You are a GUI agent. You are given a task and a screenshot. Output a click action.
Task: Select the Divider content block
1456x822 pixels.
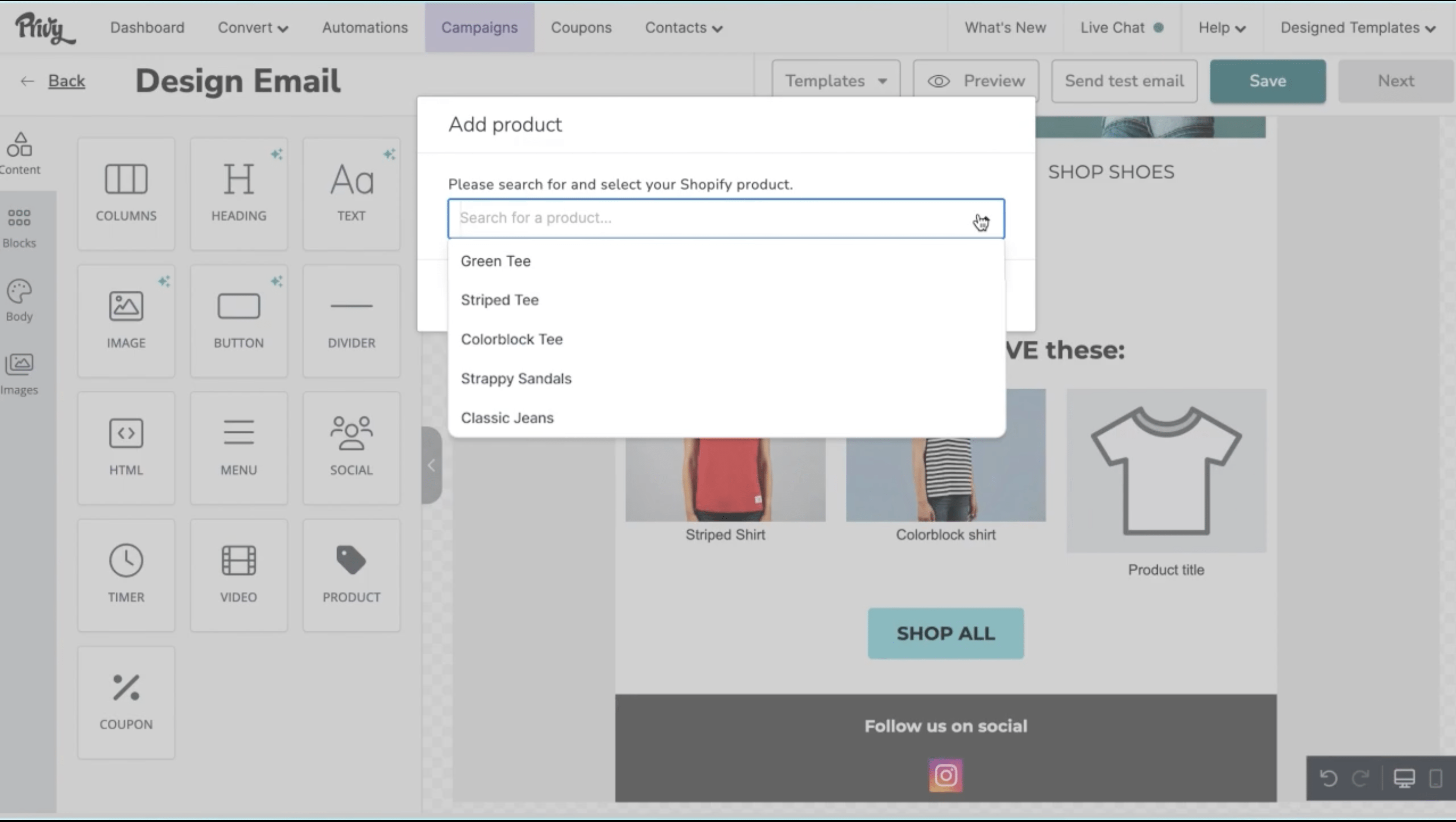click(351, 321)
